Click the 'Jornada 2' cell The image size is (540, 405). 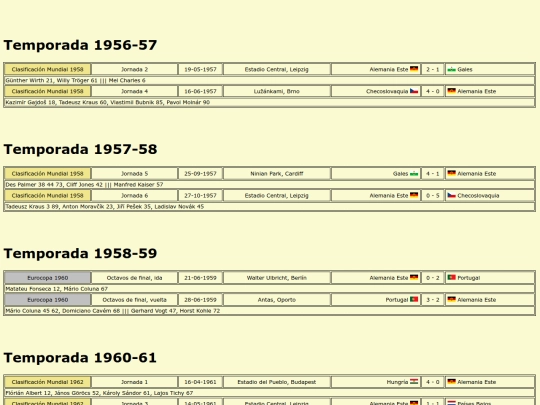pyautogui.click(x=134, y=69)
